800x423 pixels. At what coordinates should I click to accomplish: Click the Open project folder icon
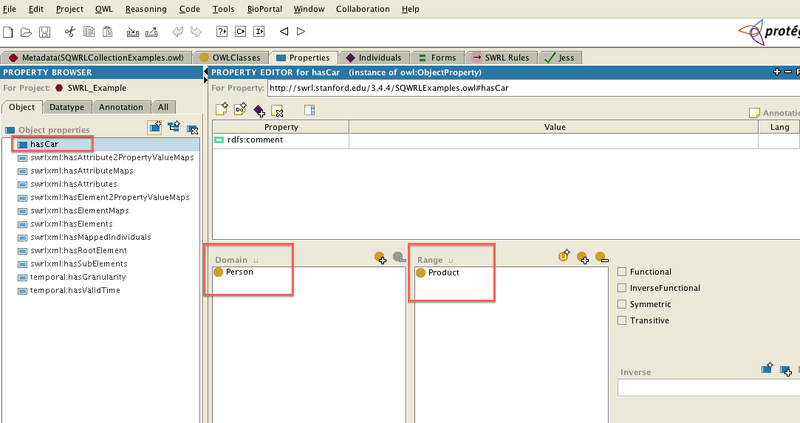coord(26,32)
